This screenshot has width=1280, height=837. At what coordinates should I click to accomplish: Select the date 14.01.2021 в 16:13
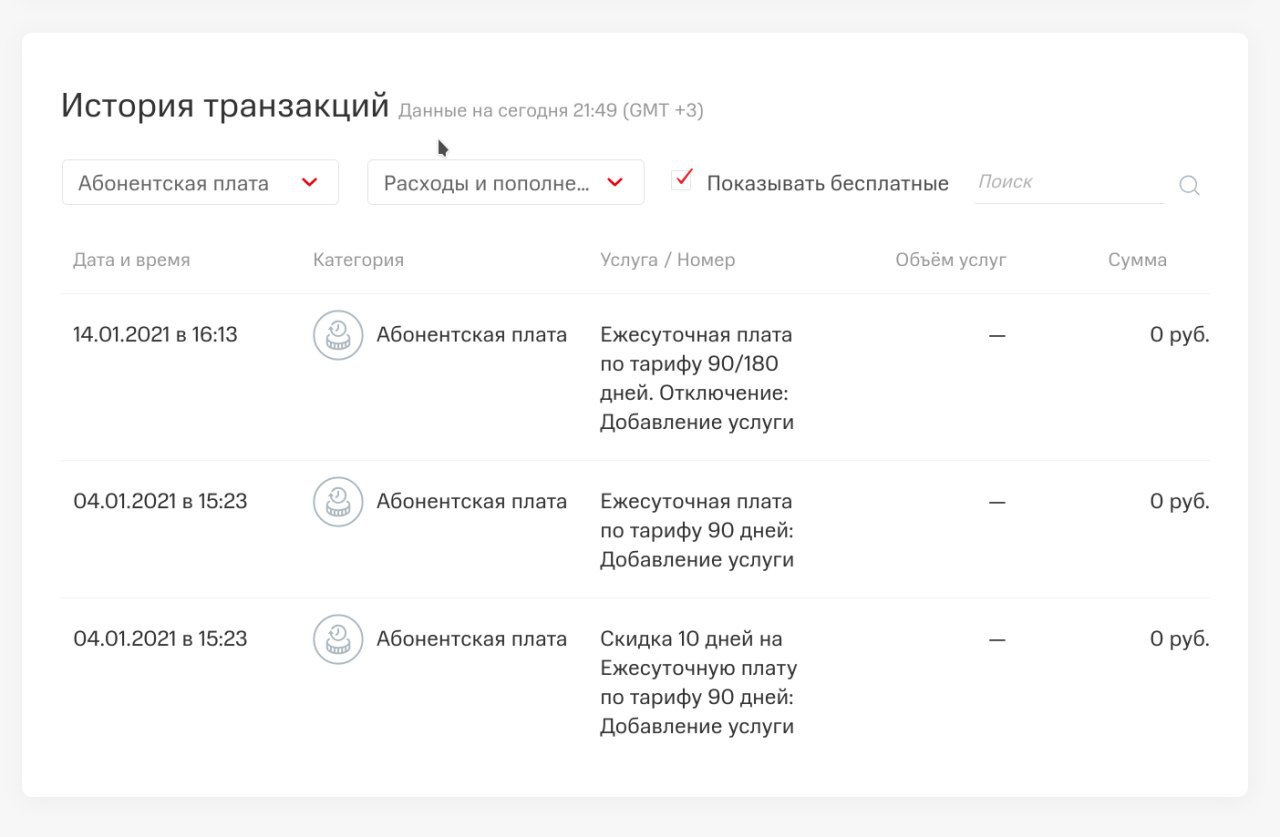[x=155, y=335]
